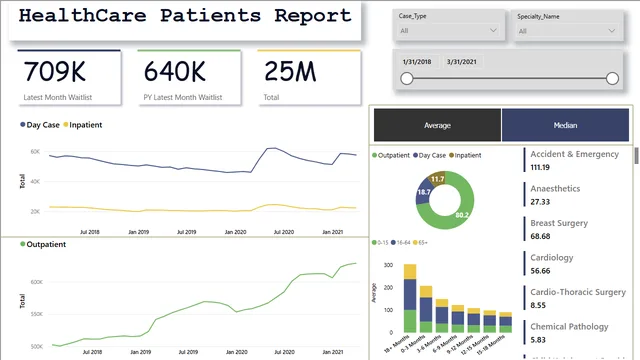Screen dimensions: 640x360
Task: Click the 9-12 Months stacked bar
Action: coord(474,320)
